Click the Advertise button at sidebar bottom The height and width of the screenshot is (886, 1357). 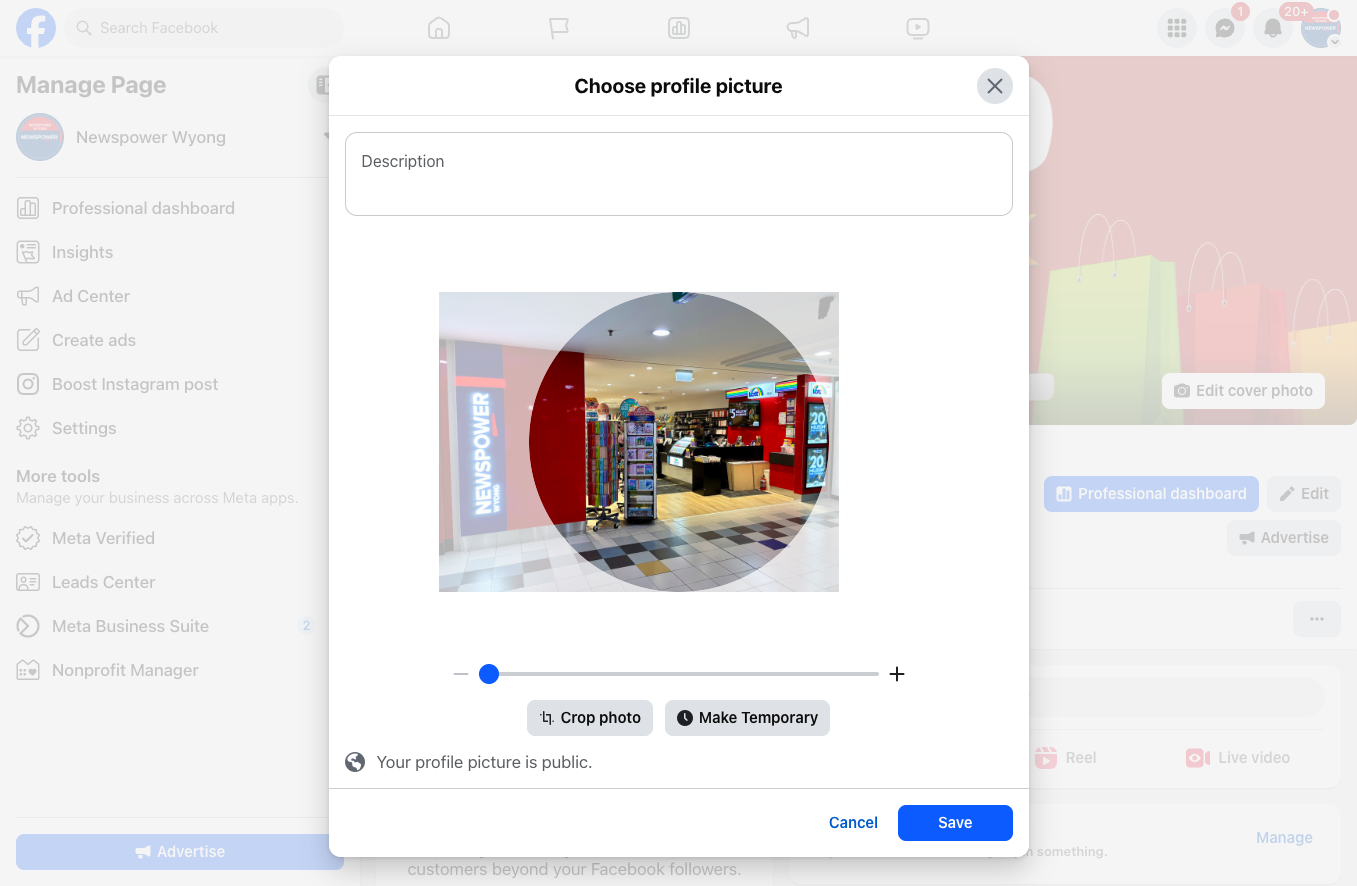click(x=180, y=852)
